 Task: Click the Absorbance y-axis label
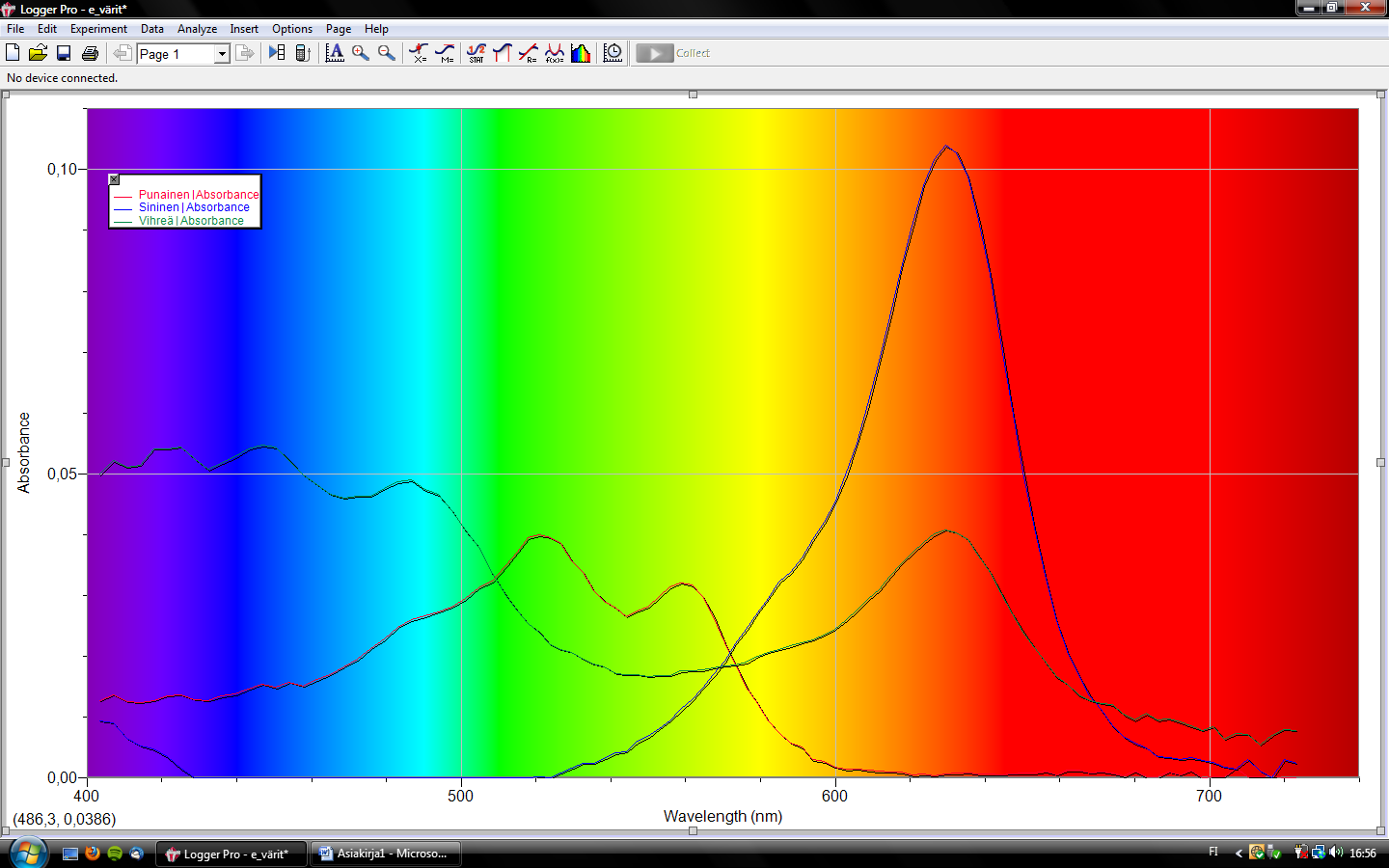click(24, 453)
